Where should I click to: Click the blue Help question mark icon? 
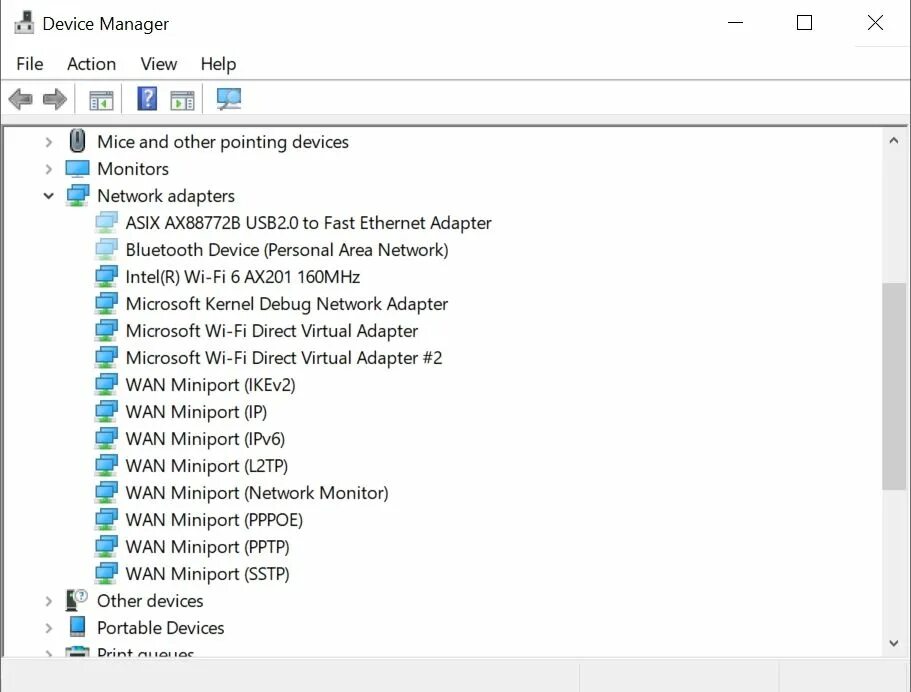point(147,99)
